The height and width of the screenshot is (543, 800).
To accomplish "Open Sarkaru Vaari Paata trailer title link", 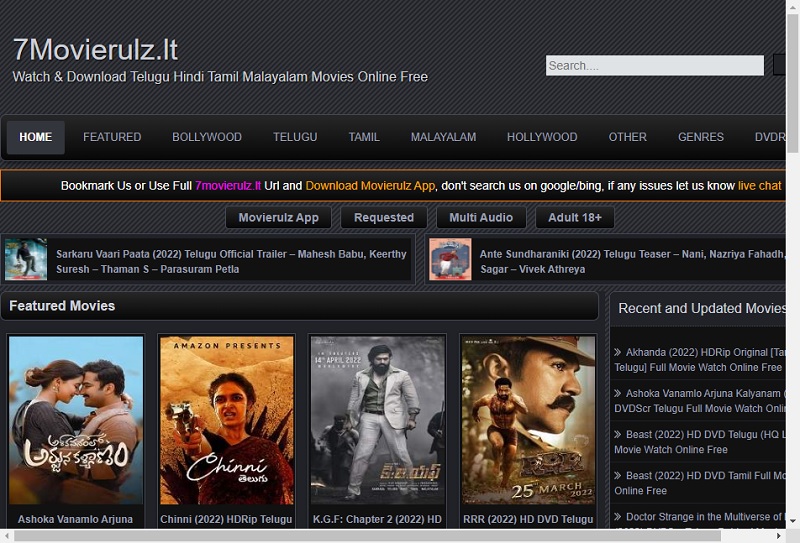I will tap(231, 261).
